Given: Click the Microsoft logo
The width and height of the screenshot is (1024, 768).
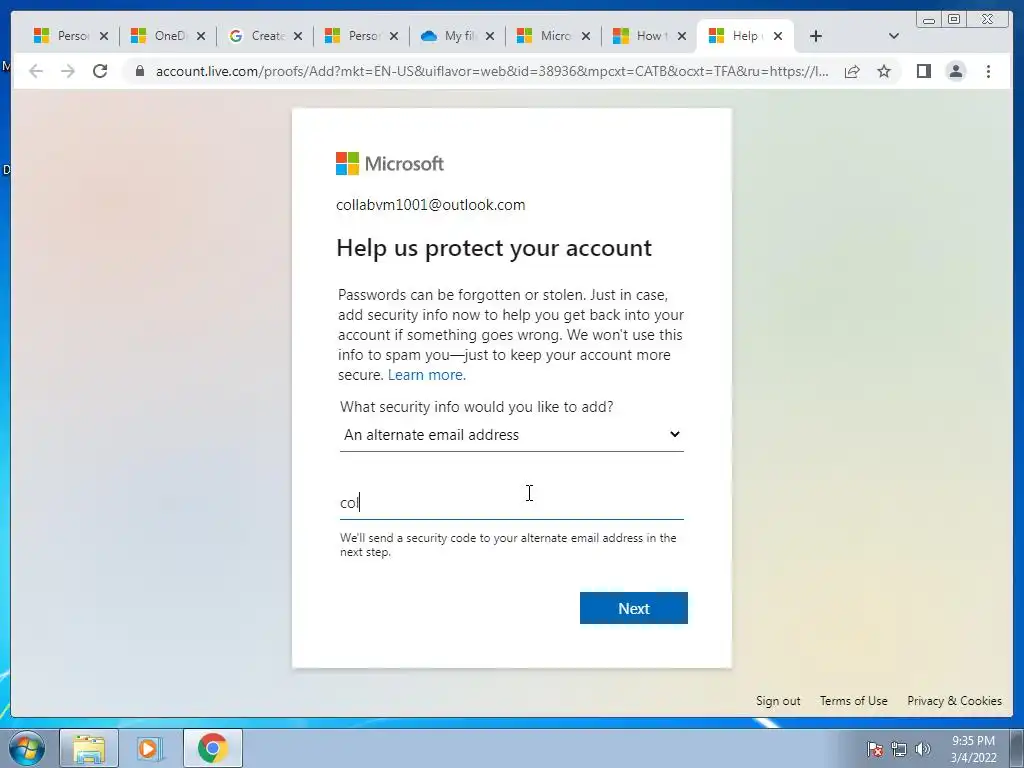Looking at the screenshot, I should 390,163.
